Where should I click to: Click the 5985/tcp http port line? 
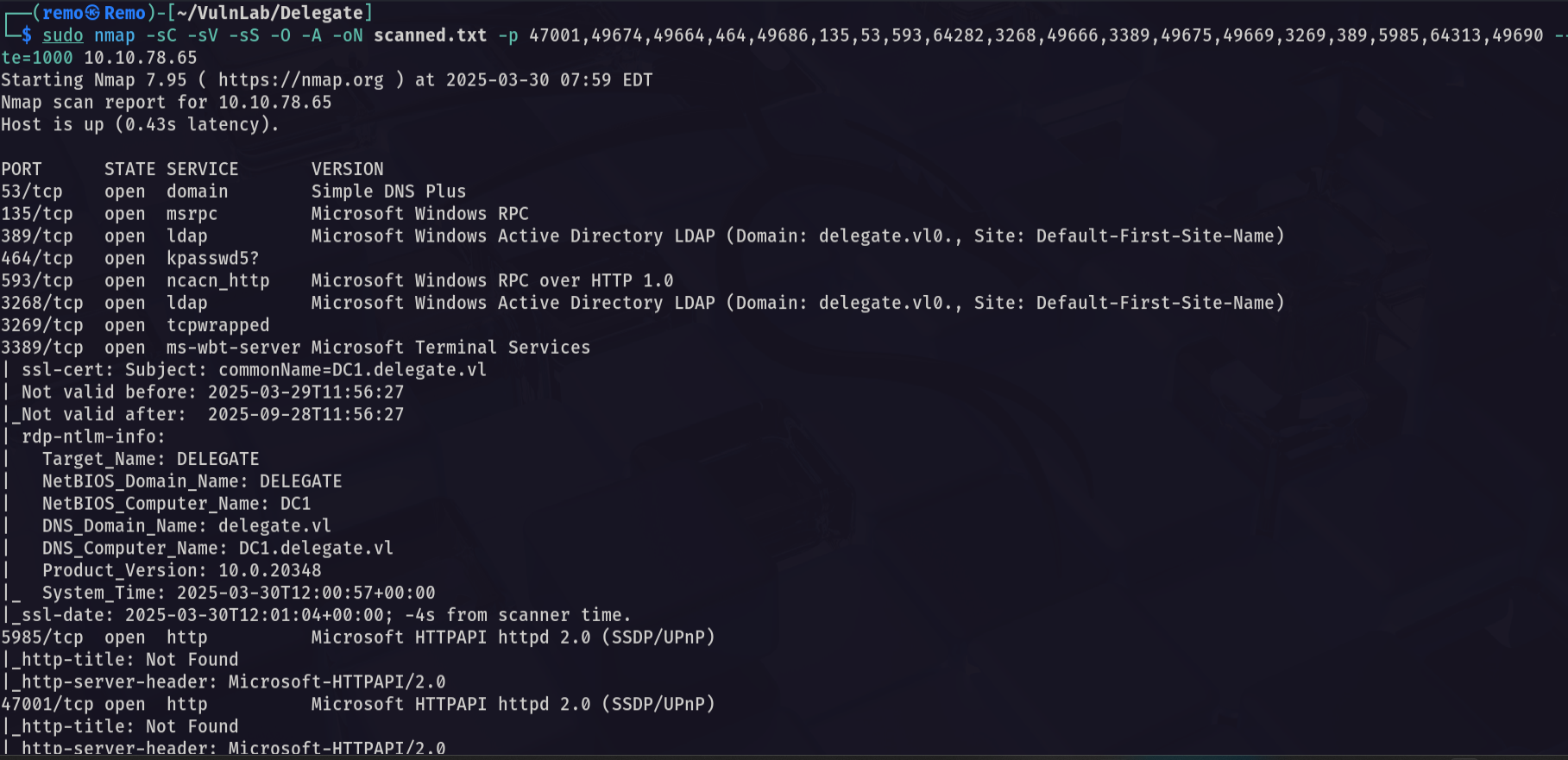tap(358, 638)
